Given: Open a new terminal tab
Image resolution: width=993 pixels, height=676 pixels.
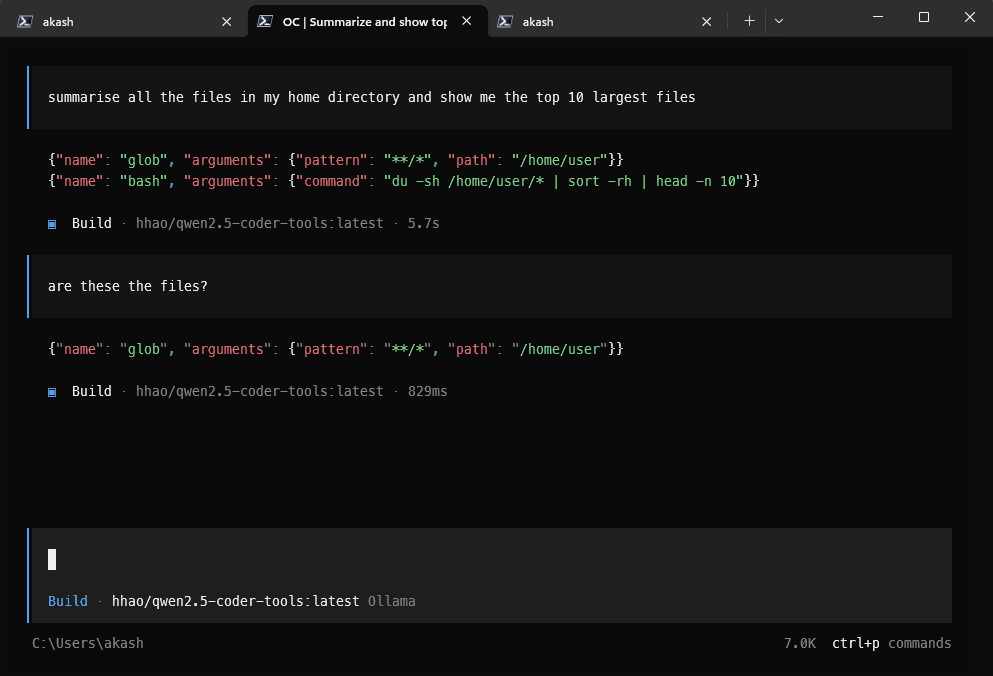Looking at the screenshot, I should pos(749,21).
